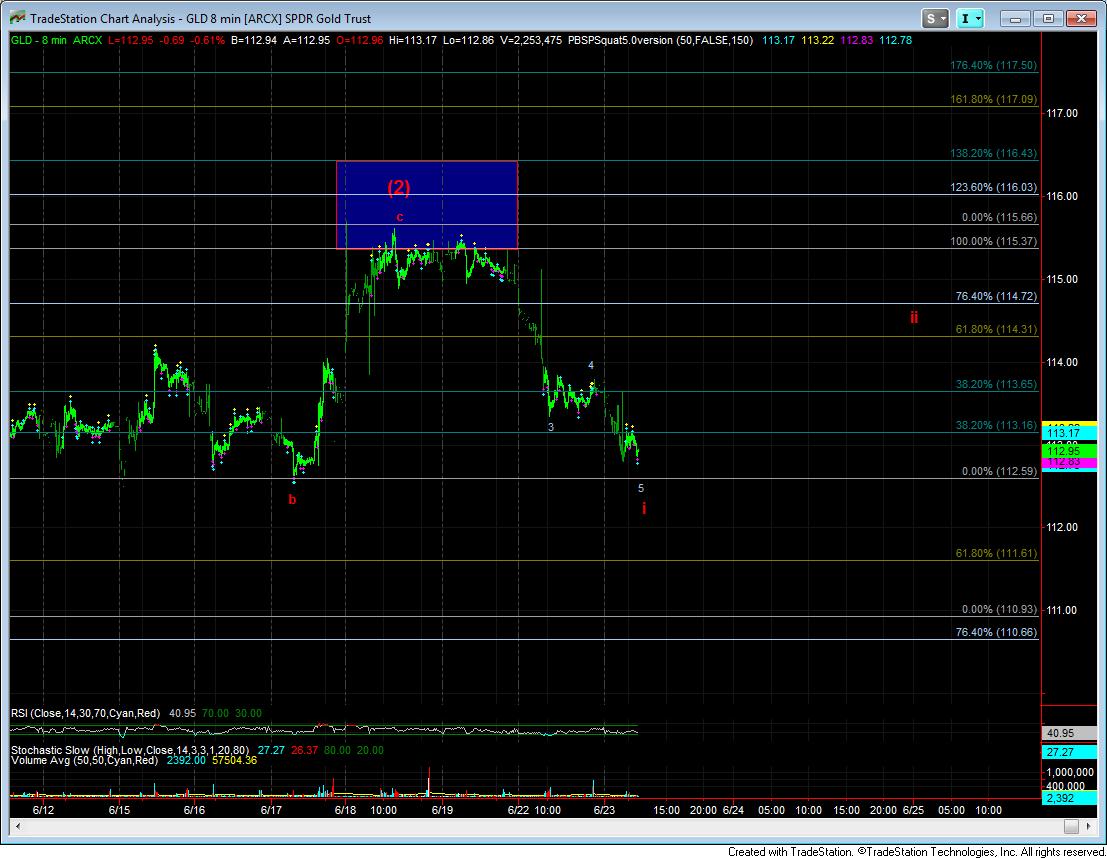Click the 61.80% (114.31) Fibonacci label
Screen dimensions: 1107x858
(x=996, y=329)
